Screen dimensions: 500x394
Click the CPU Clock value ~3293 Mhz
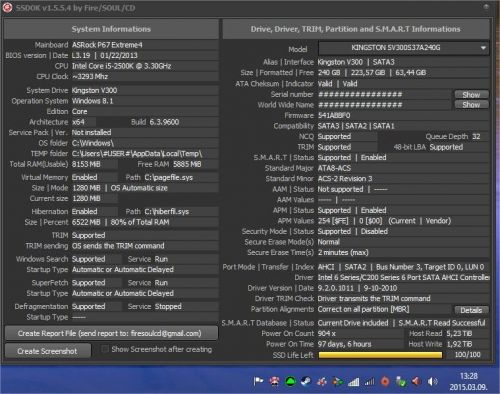tap(90, 76)
